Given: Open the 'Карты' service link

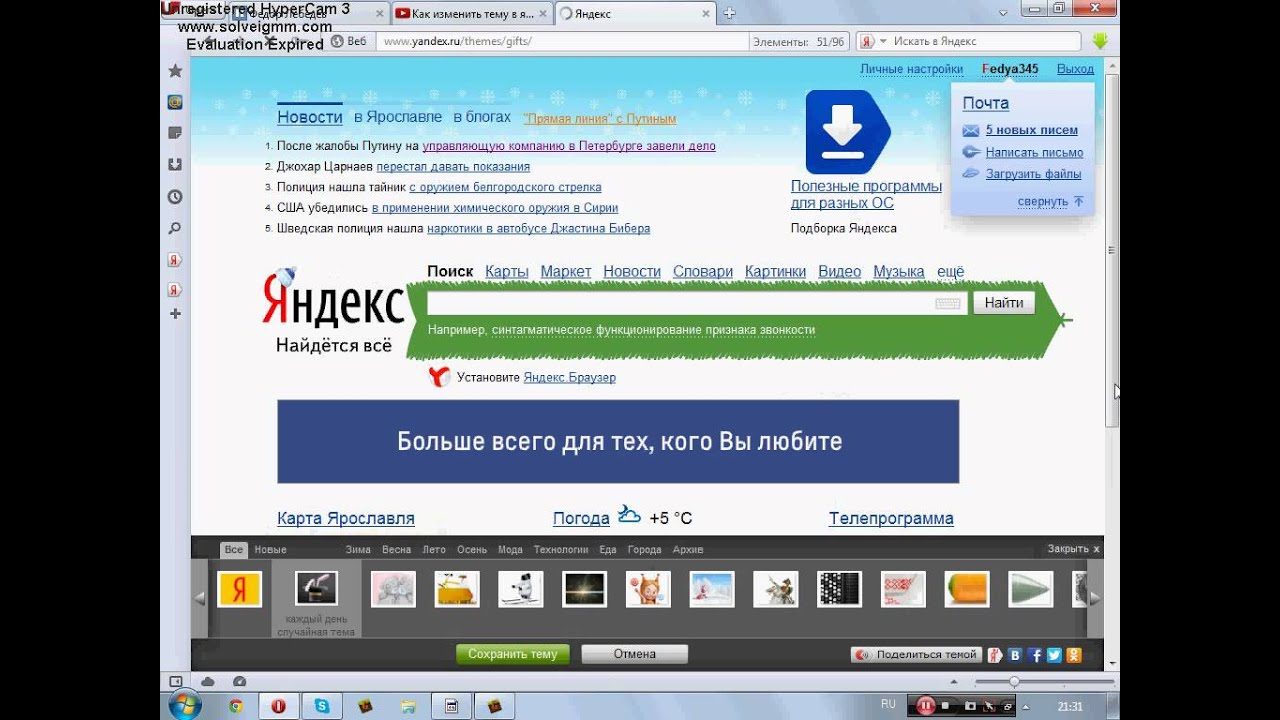Looking at the screenshot, I should click(507, 271).
